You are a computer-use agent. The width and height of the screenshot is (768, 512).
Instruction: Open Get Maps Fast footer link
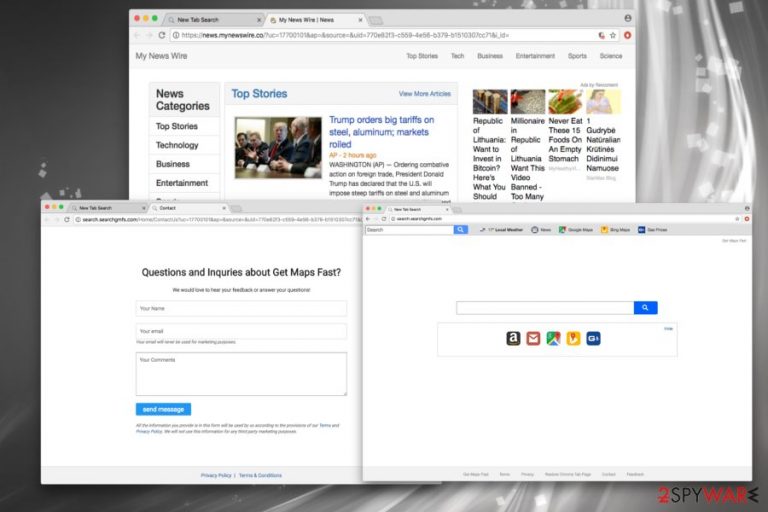click(x=476, y=474)
